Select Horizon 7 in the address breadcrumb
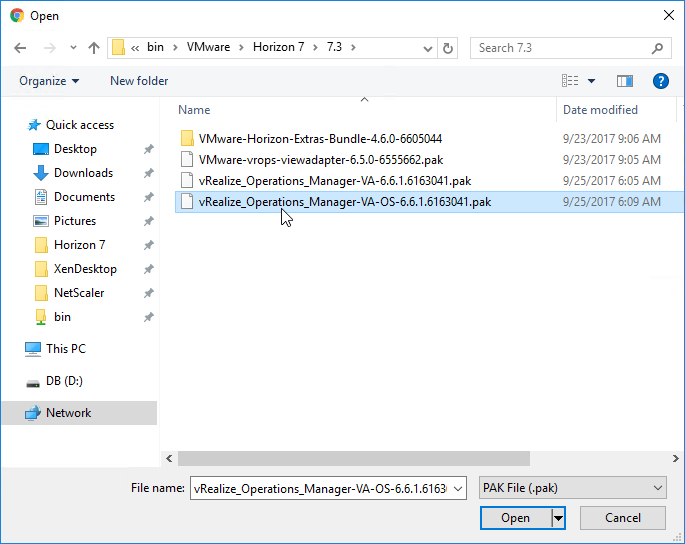Screen dimensions: 685x544 point(278,47)
